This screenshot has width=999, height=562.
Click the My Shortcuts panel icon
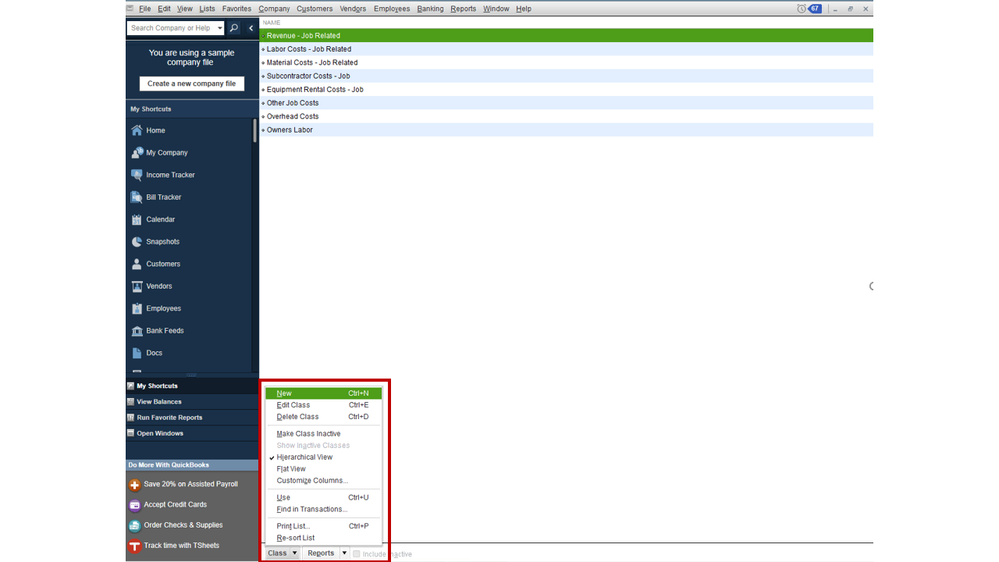(x=131, y=385)
